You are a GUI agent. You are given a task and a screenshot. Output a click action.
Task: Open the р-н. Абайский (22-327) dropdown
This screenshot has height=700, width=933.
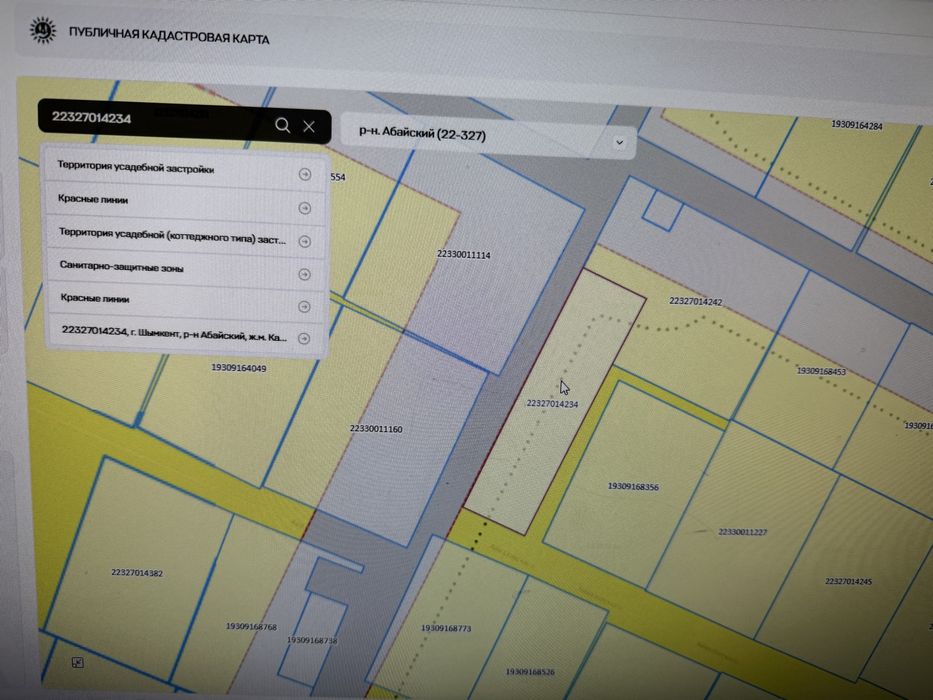pos(488,137)
